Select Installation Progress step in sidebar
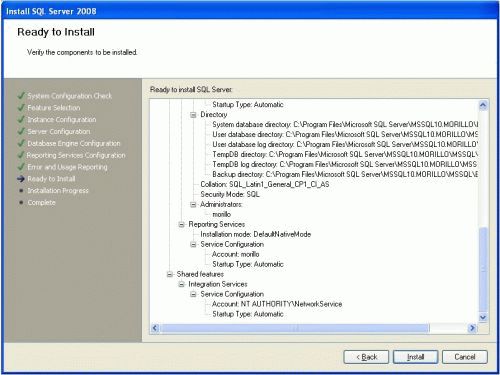Screen dimensions: 500x375 58,191
